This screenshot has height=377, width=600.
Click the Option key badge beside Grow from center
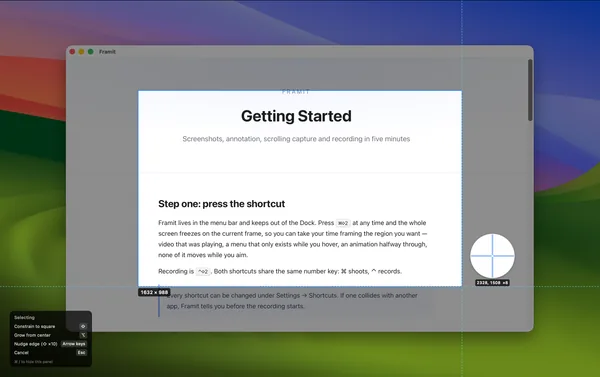[83, 335]
